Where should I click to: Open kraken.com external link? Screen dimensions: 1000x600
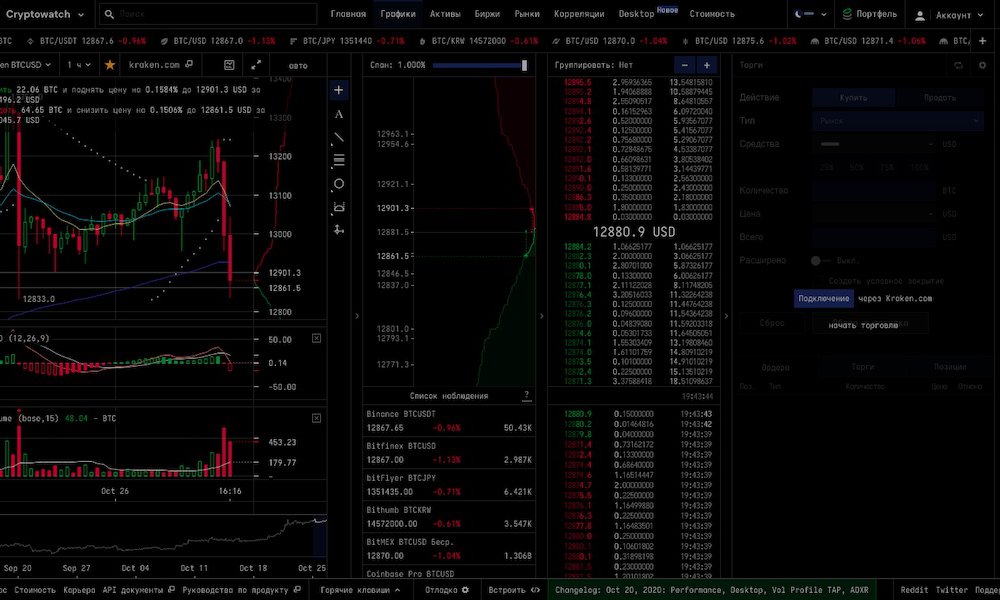pyautogui.click(x=161, y=65)
